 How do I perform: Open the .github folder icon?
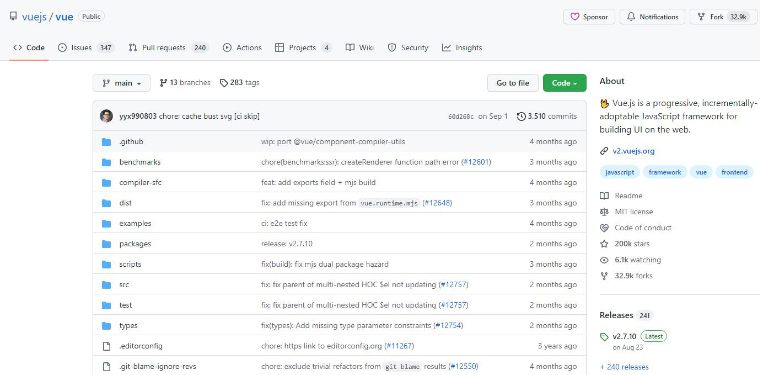tap(107, 142)
